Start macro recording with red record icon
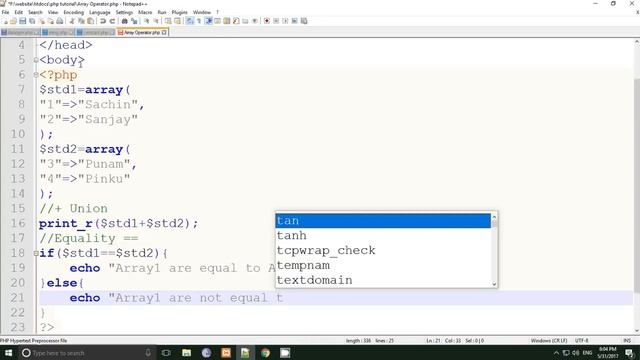The image size is (640, 360). pyautogui.click(x=267, y=21)
